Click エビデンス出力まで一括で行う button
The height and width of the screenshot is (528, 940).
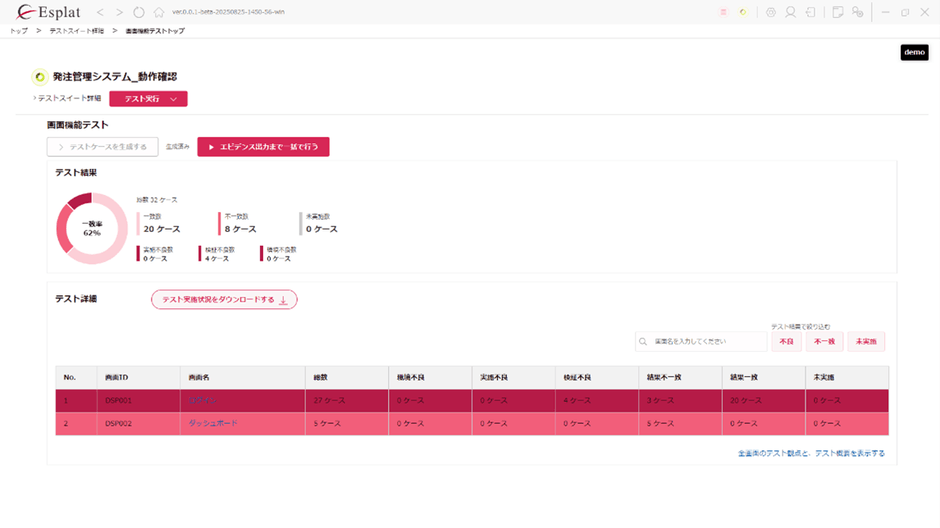tap(263, 147)
